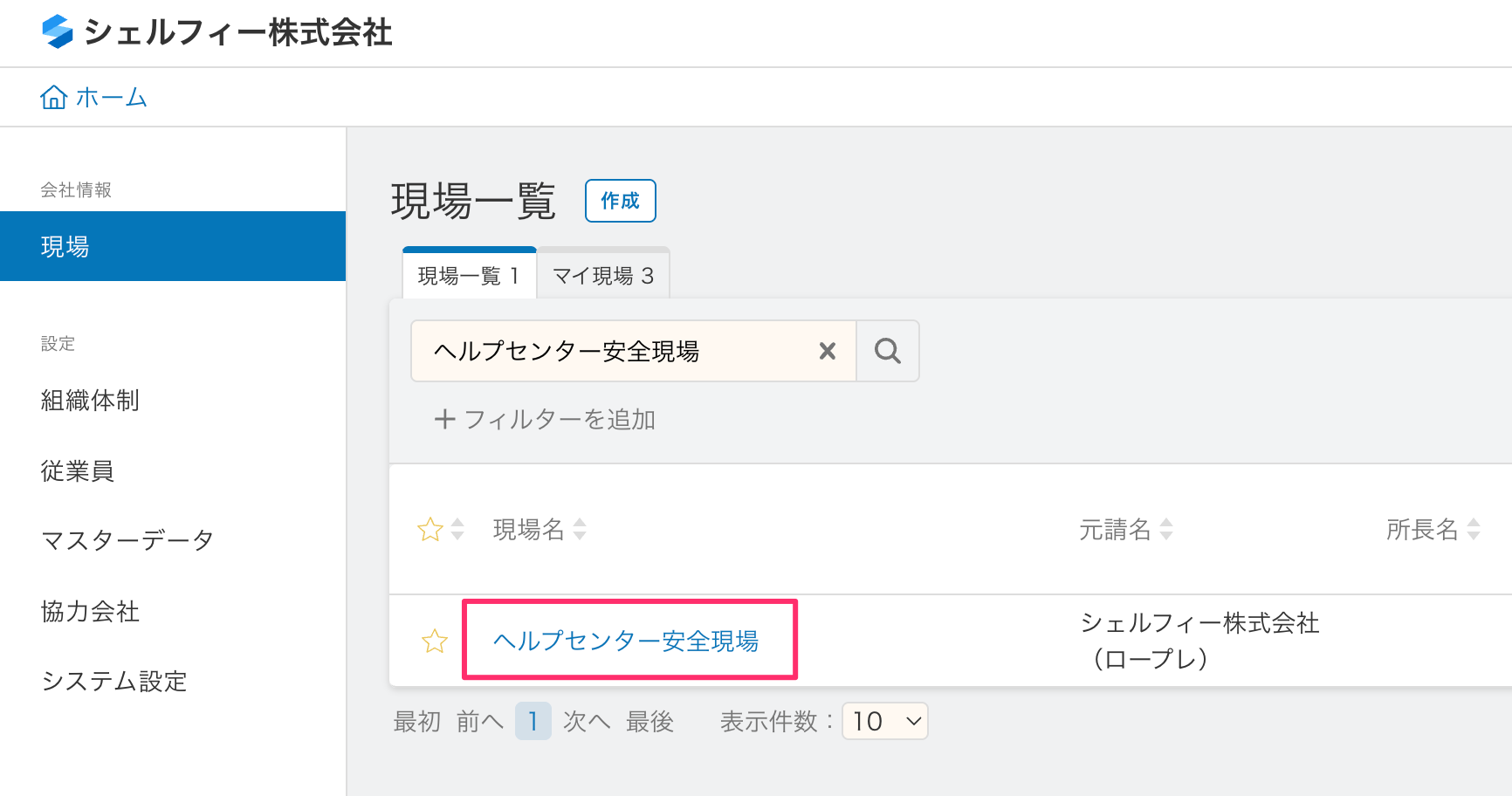Click inside the site search input field
Image resolution: width=1512 pixels, height=796 pixels.
[x=611, y=351]
